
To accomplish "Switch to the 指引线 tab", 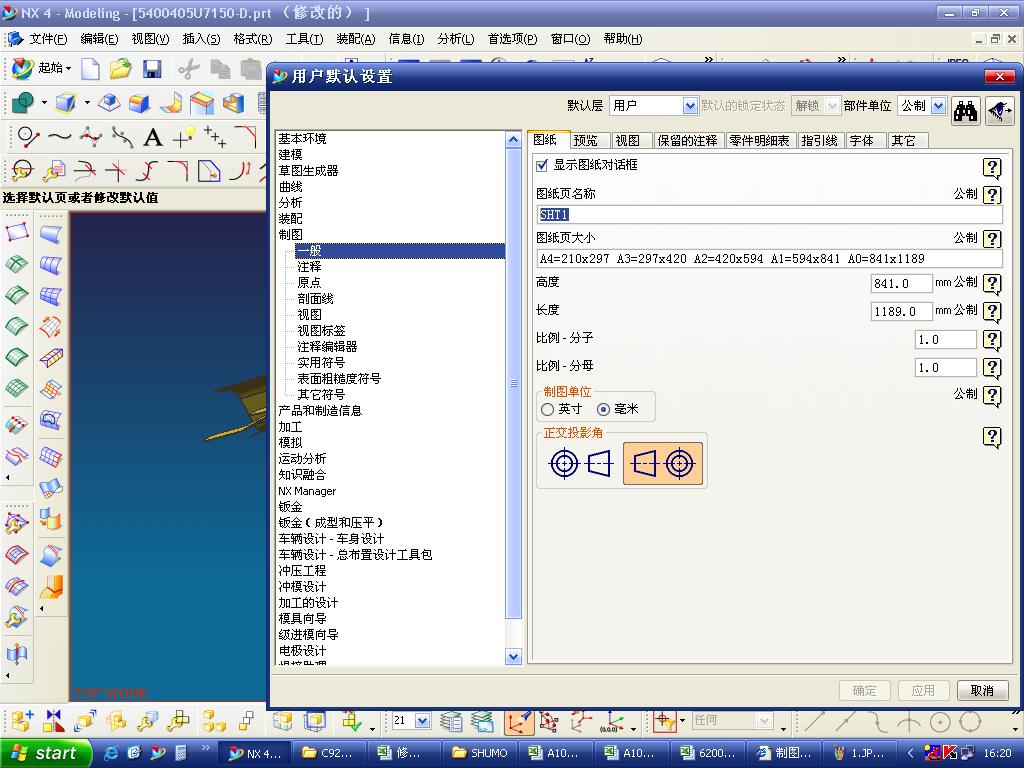I will 820,140.
